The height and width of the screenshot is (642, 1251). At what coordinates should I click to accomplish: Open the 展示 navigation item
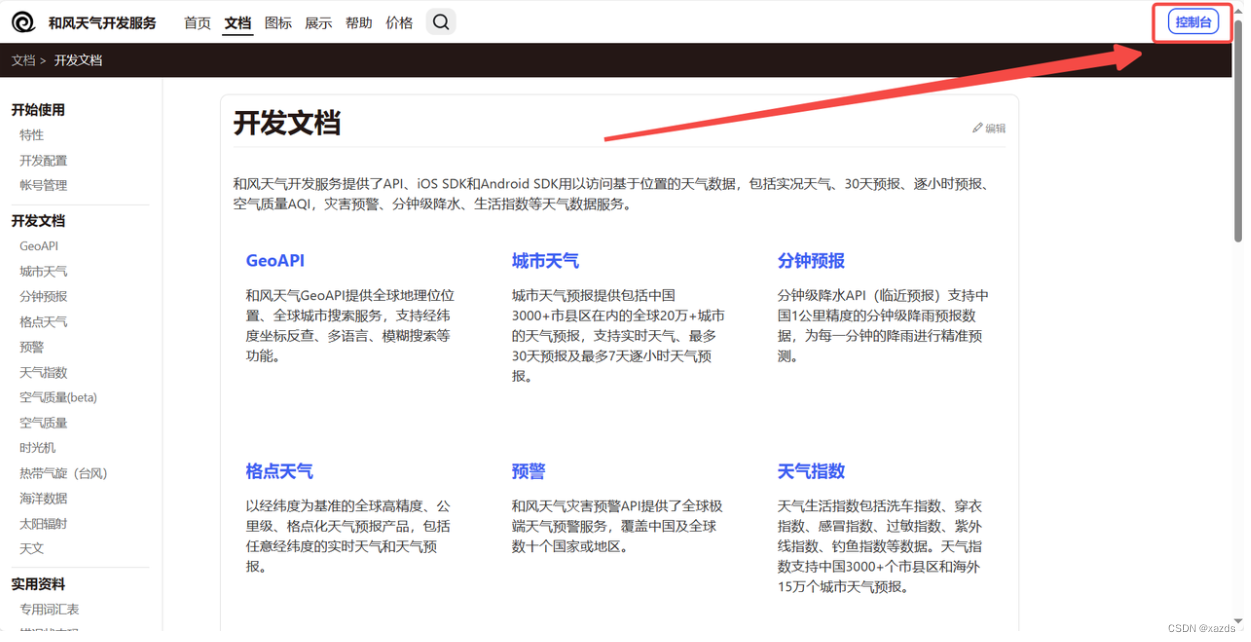[x=318, y=23]
